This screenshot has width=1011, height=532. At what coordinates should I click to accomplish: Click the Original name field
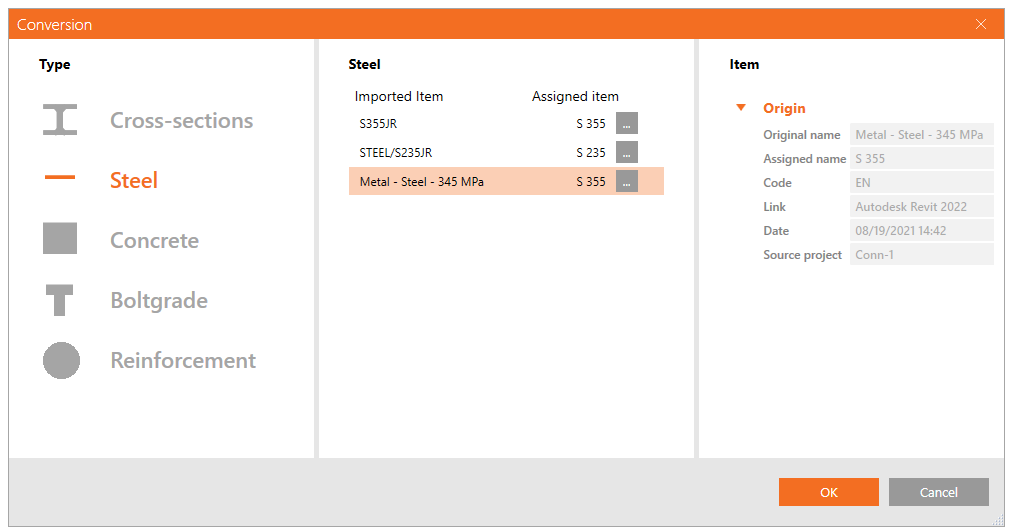point(920,135)
